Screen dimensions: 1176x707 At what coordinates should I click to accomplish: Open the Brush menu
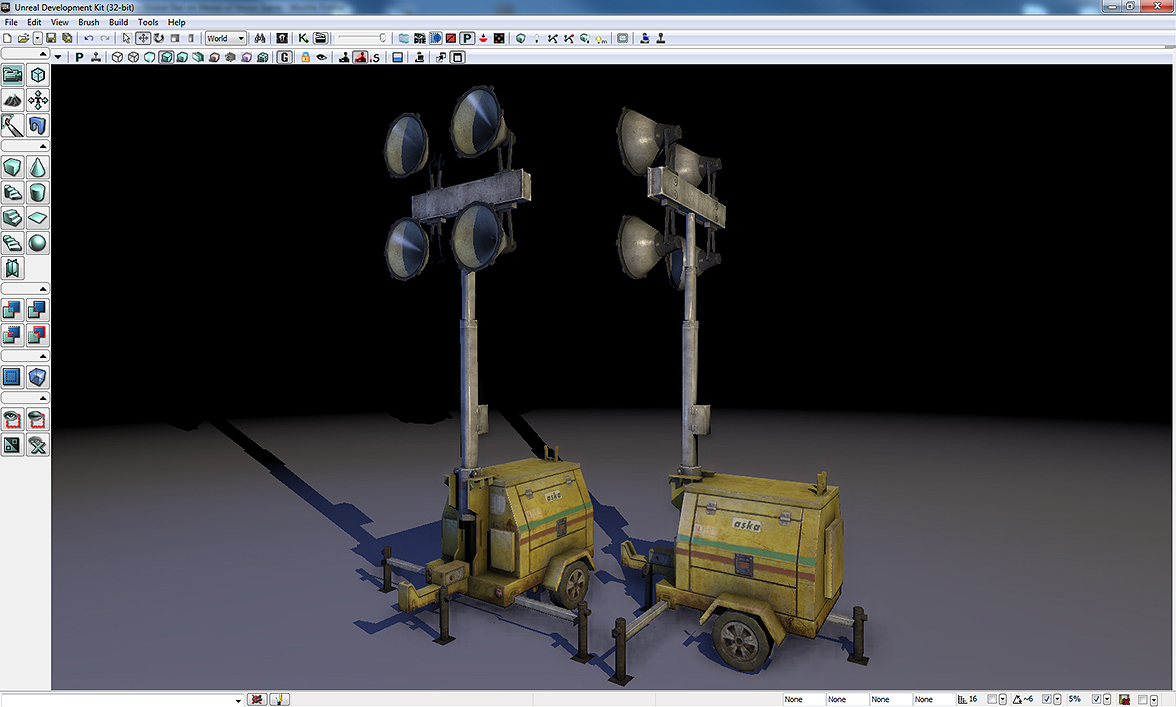88,22
